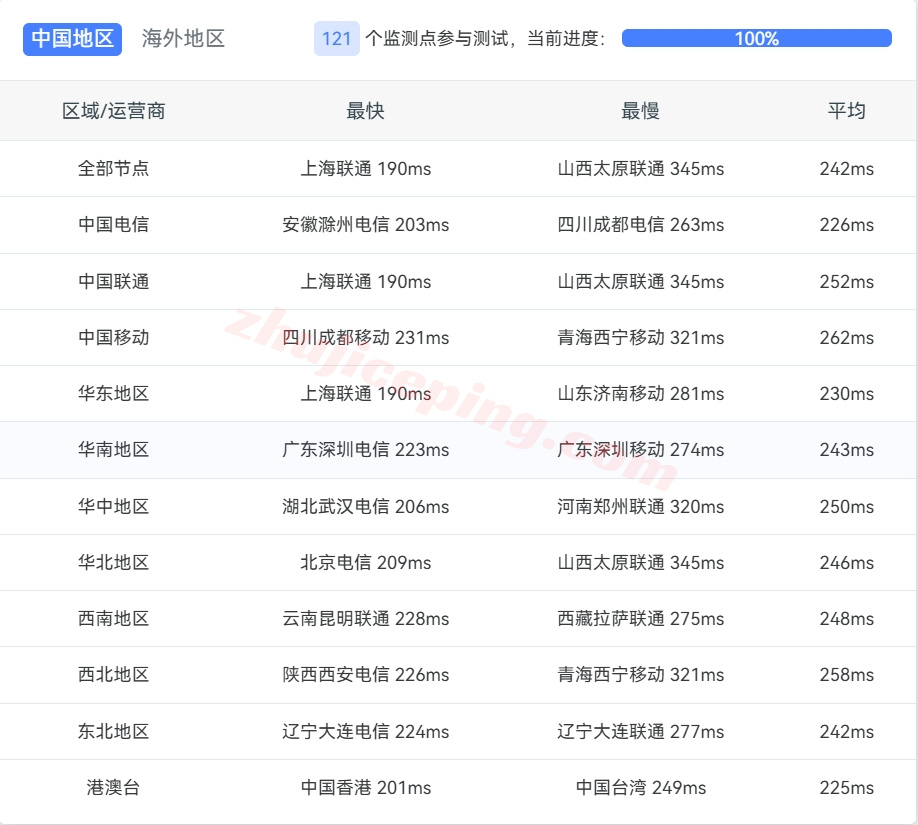Click 山东济南移动 281ms cell

[640, 393]
